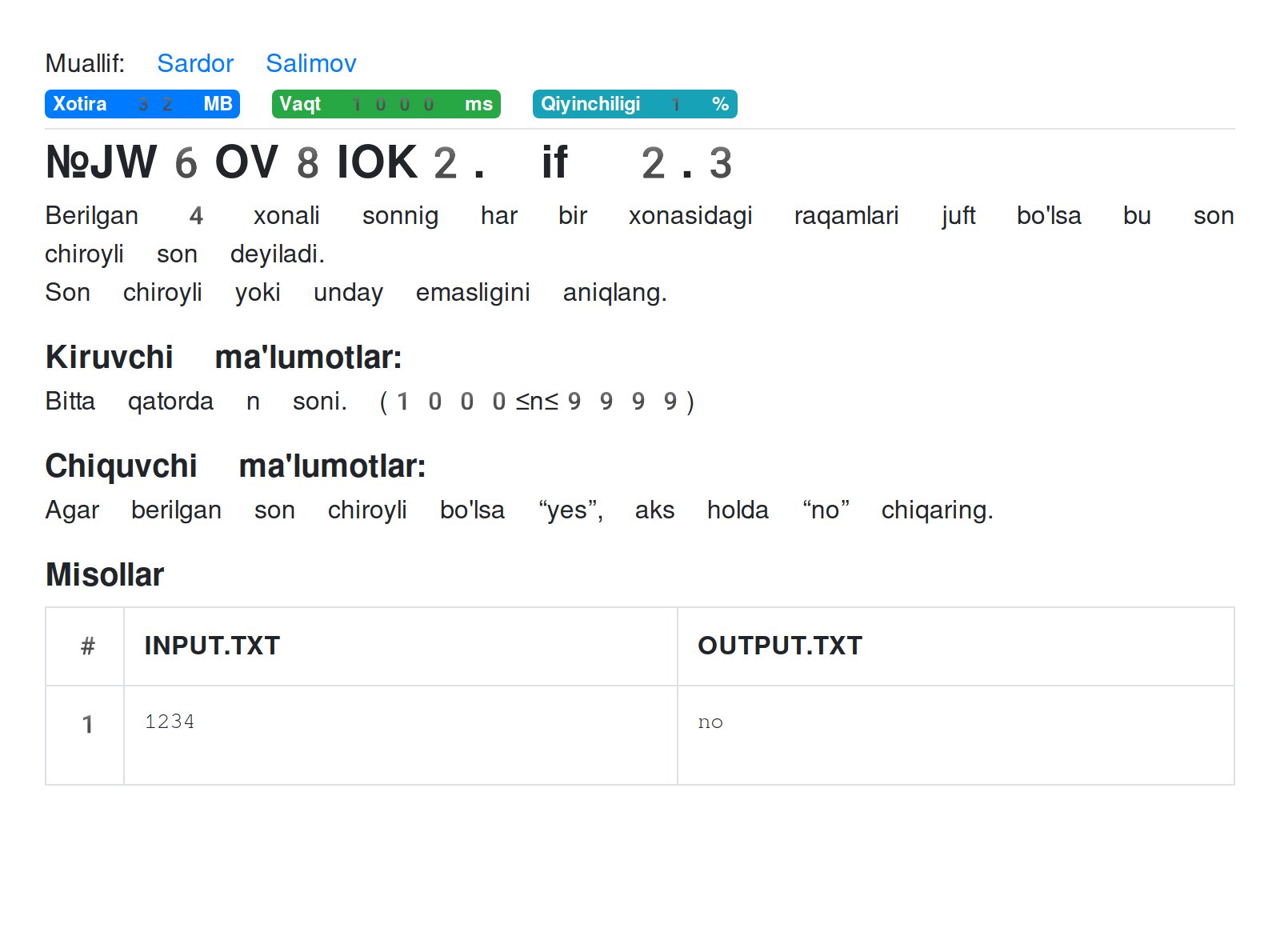Screen dimensions: 1280x952
Task: Click the constraint text (1000≤n≤9999)
Action: 537,401
